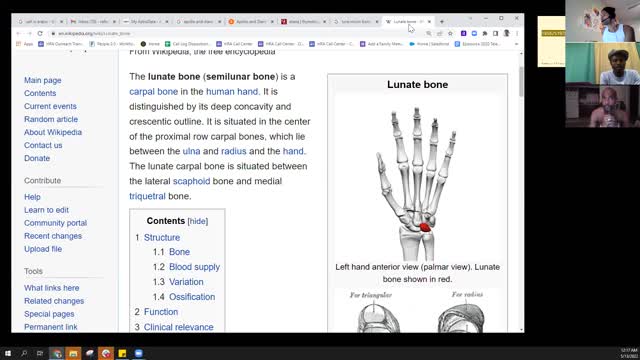Click the taskbar search icon
Screen dimensions: 640x360
(24, 353)
